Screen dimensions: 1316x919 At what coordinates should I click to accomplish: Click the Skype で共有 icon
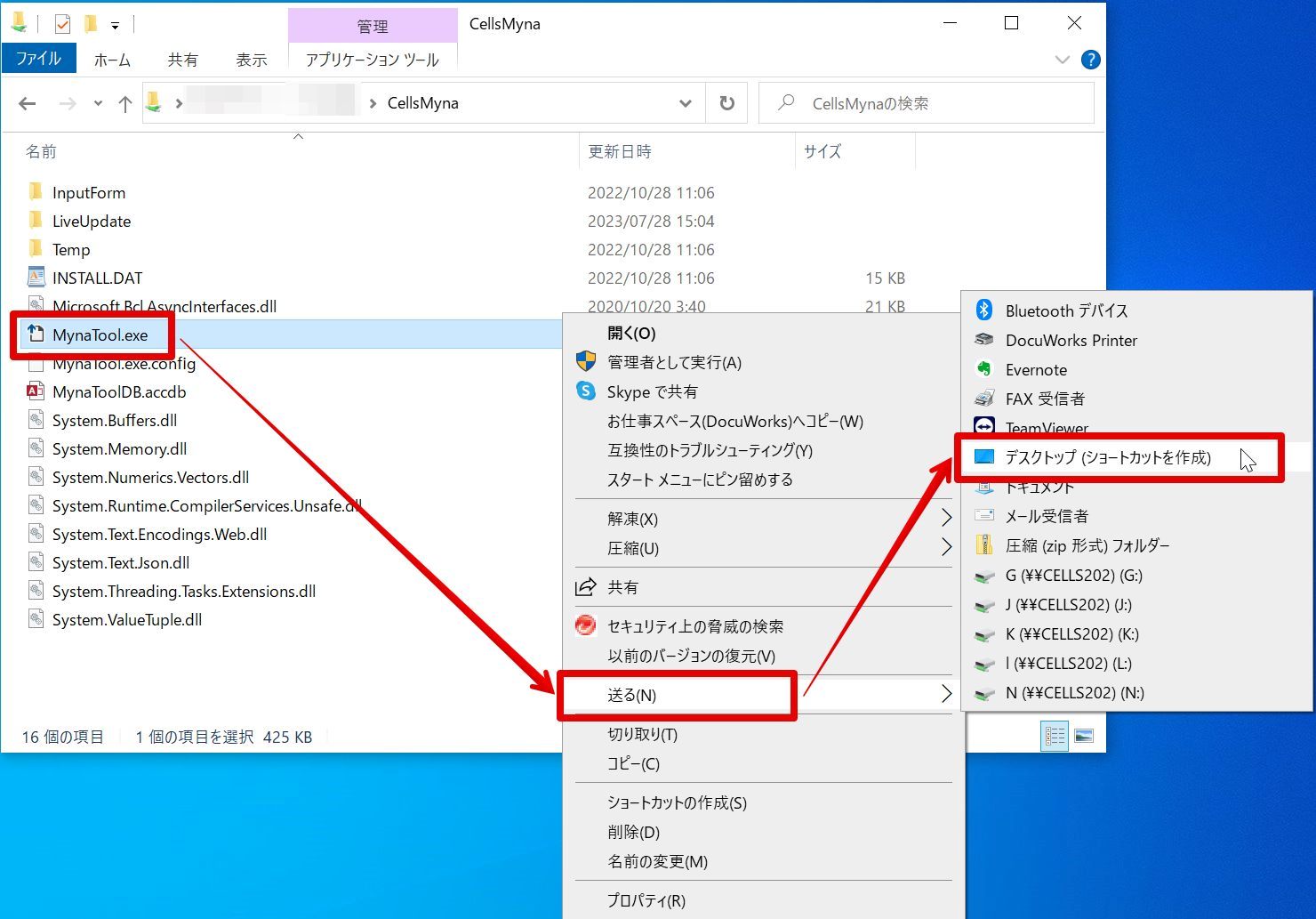pos(586,391)
